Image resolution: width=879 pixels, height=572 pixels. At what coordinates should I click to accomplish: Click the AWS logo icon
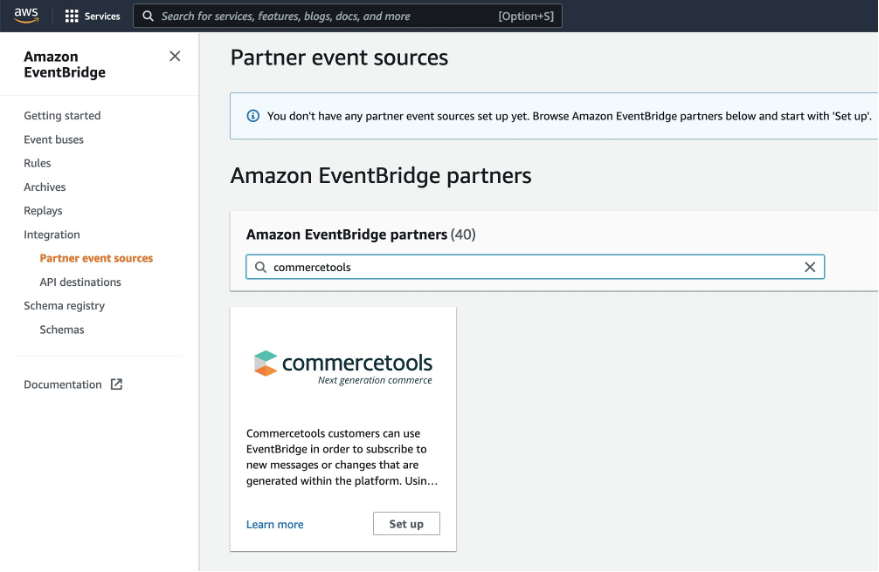[x=26, y=15]
